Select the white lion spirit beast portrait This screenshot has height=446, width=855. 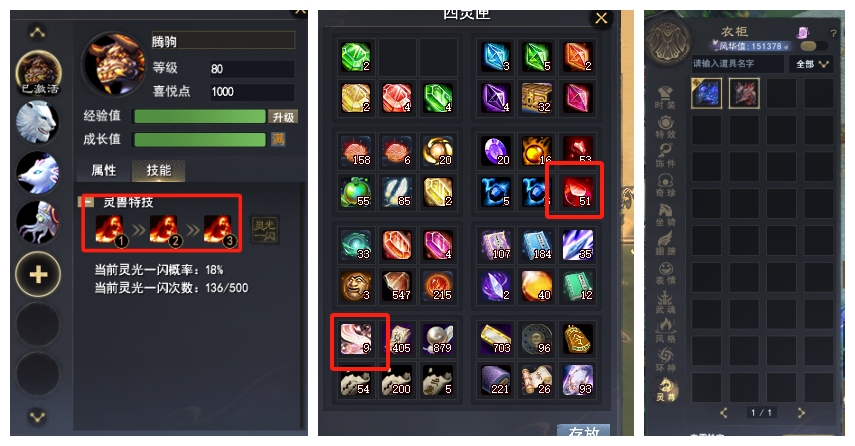click(37, 122)
